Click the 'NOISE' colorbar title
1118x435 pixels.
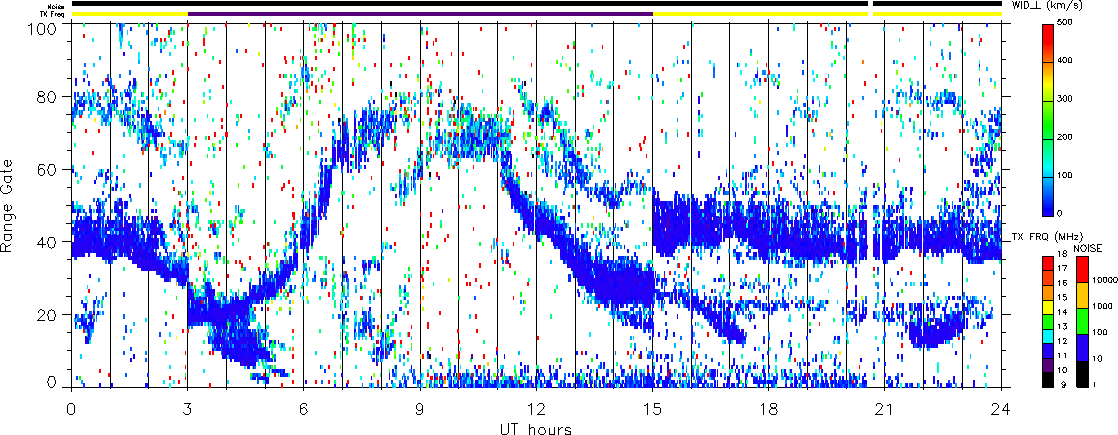[x=1088, y=248]
